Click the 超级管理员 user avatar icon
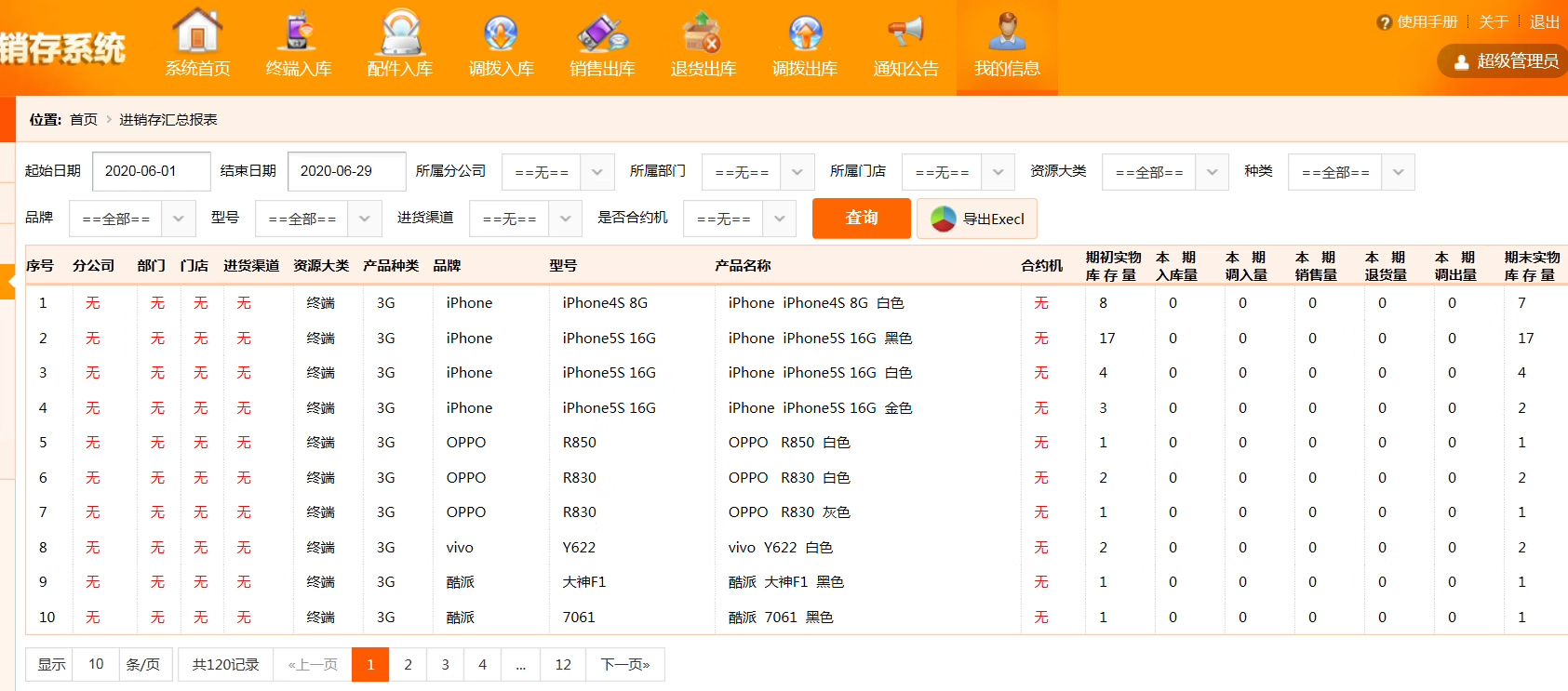Screen dimensions: 1568x691 point(1461,62)
